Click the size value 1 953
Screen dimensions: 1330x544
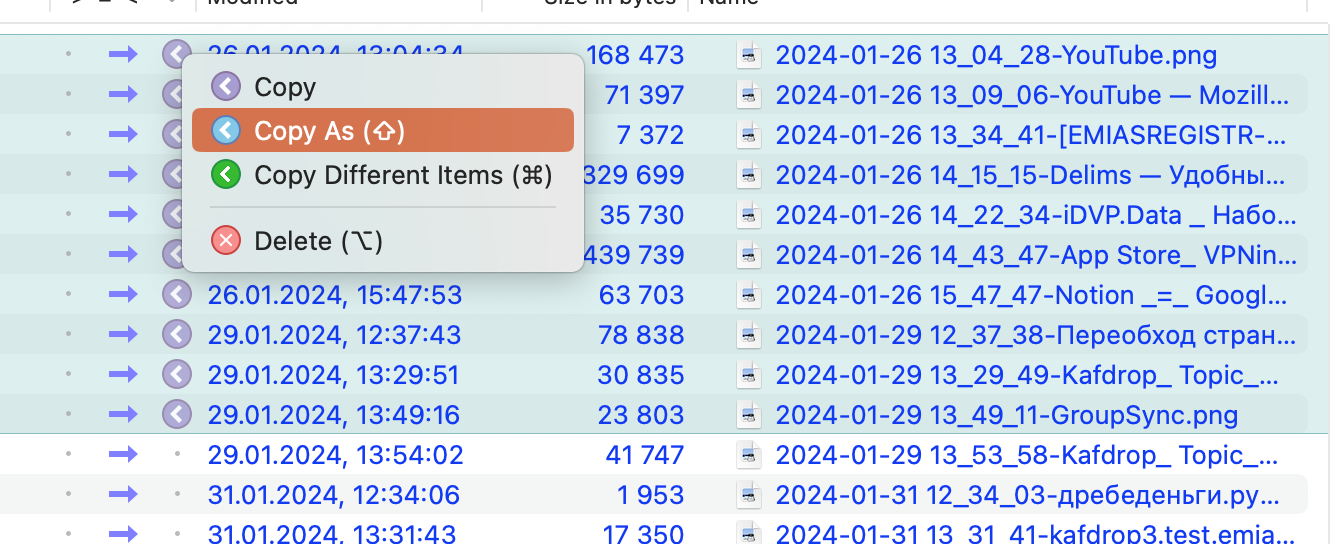(651, 495)
